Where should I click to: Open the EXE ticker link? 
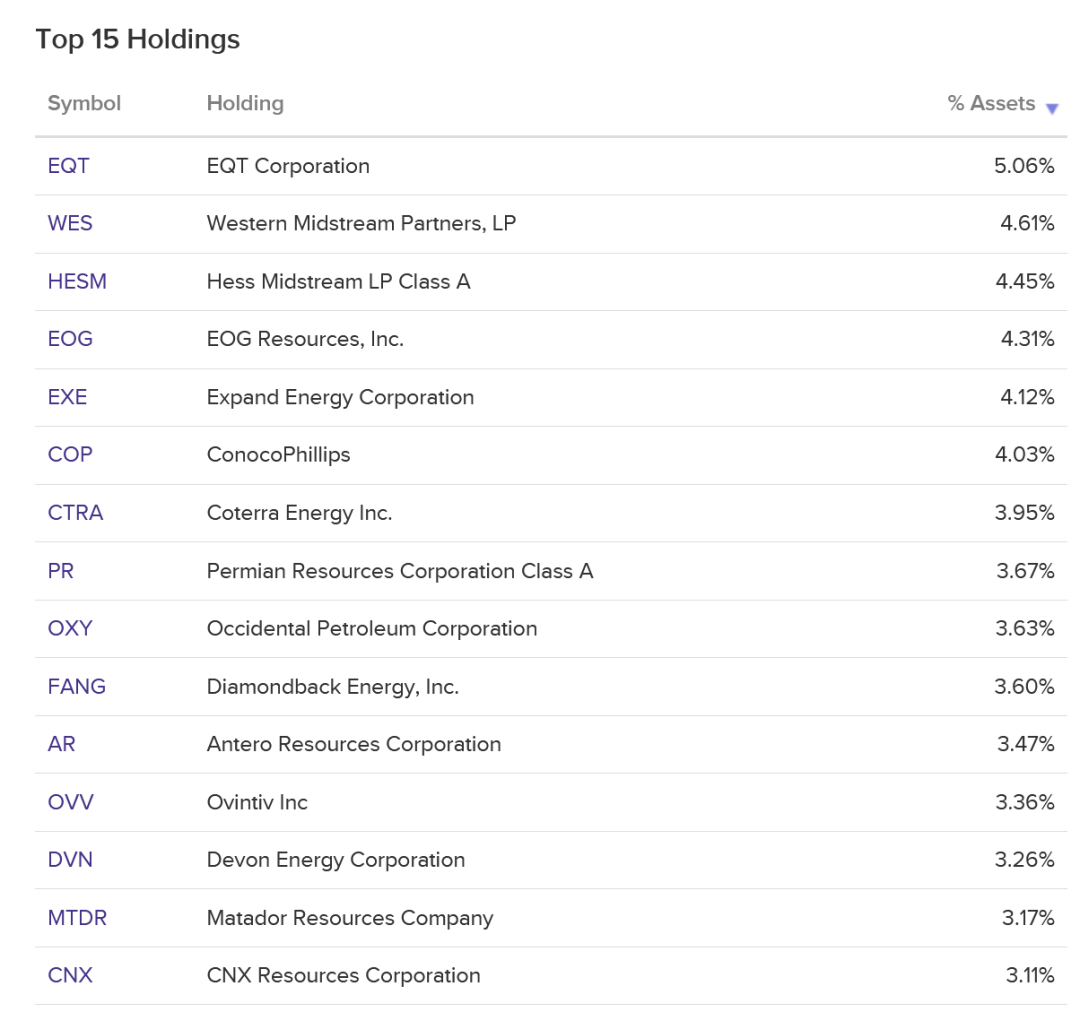67,397
